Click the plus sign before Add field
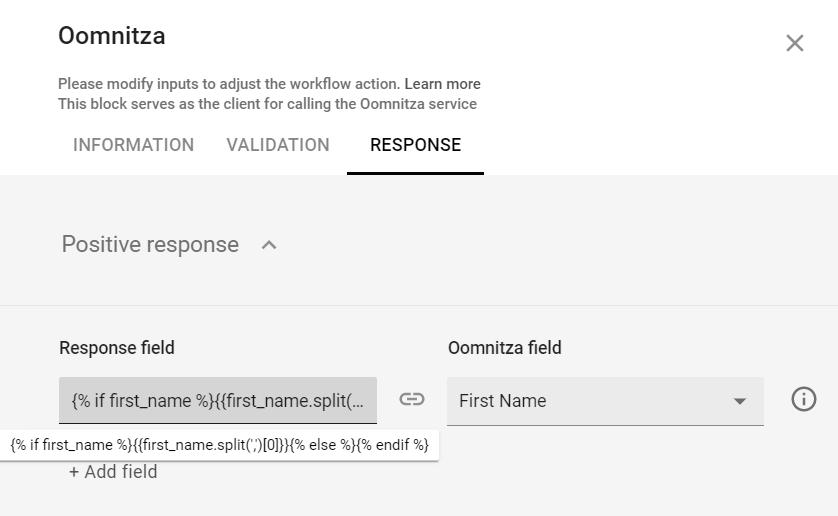 coord(74,472)
